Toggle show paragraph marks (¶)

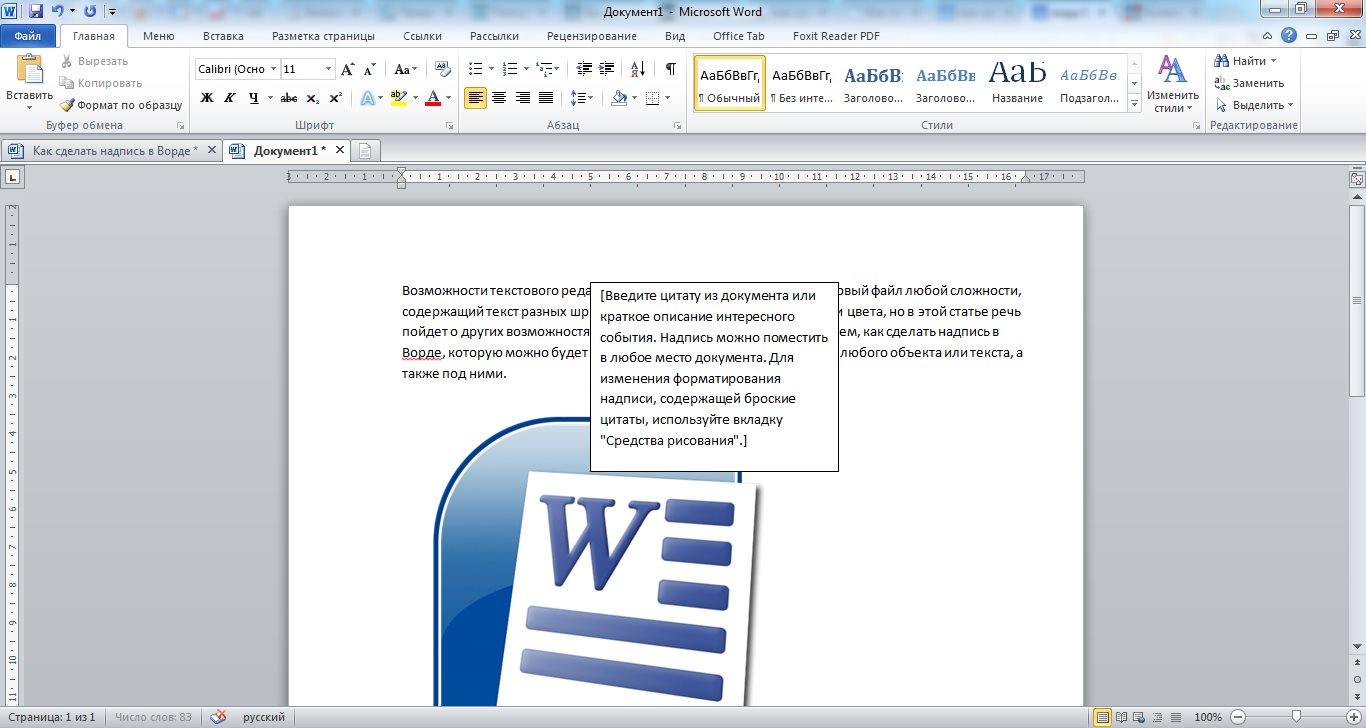(x=670, y=69)
